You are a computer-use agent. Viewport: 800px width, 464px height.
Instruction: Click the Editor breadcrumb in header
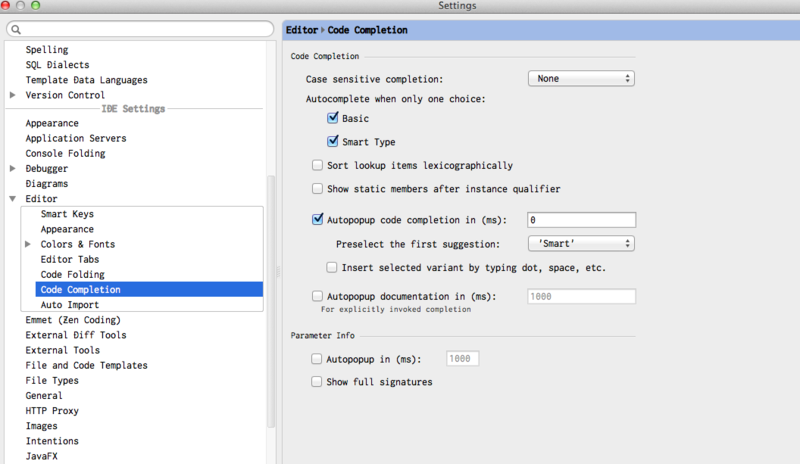coord(302,30)
